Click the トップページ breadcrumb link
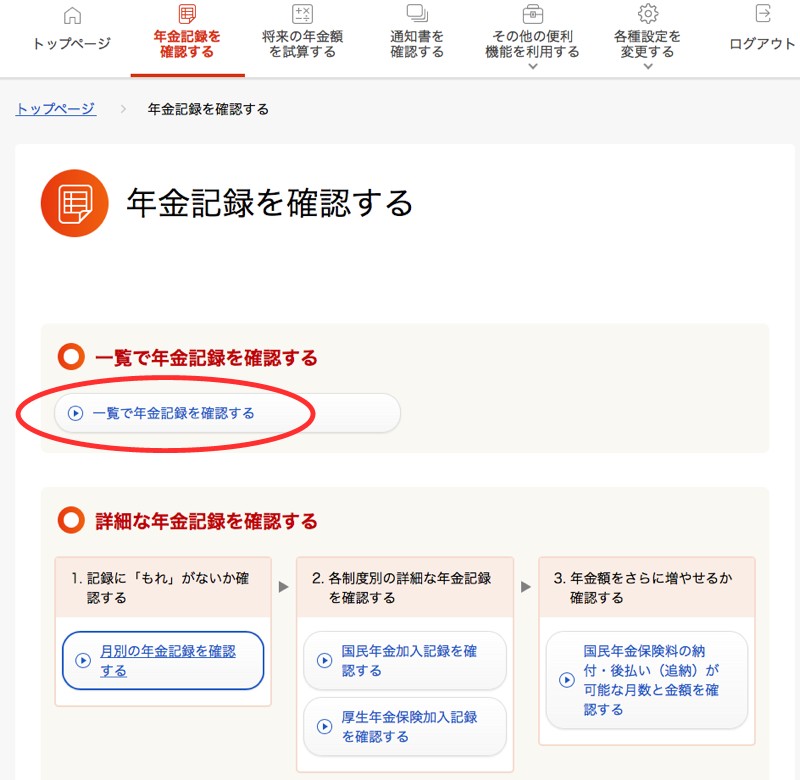Screen dimensions: 800x780 coord(56,109)
